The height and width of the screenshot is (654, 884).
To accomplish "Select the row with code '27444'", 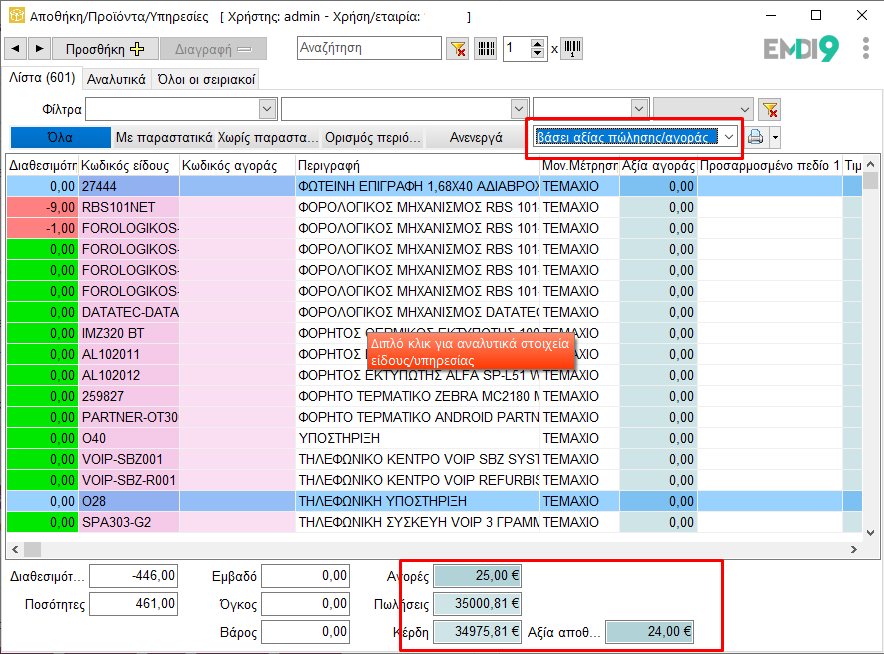I will [x=434, y=186].
